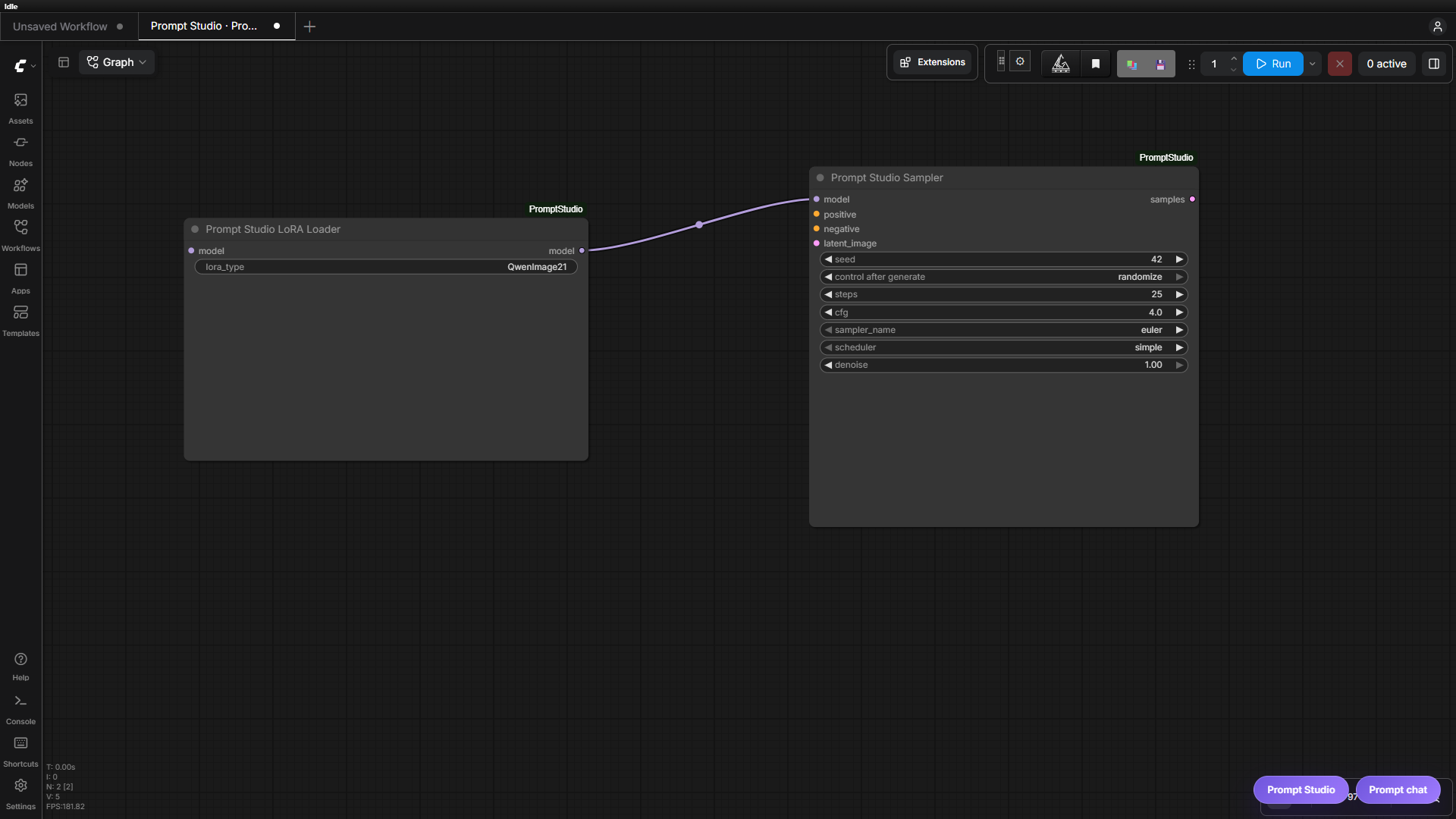
Task: Decrease the steps value with left arrow
Action: [x=828, y=294]
